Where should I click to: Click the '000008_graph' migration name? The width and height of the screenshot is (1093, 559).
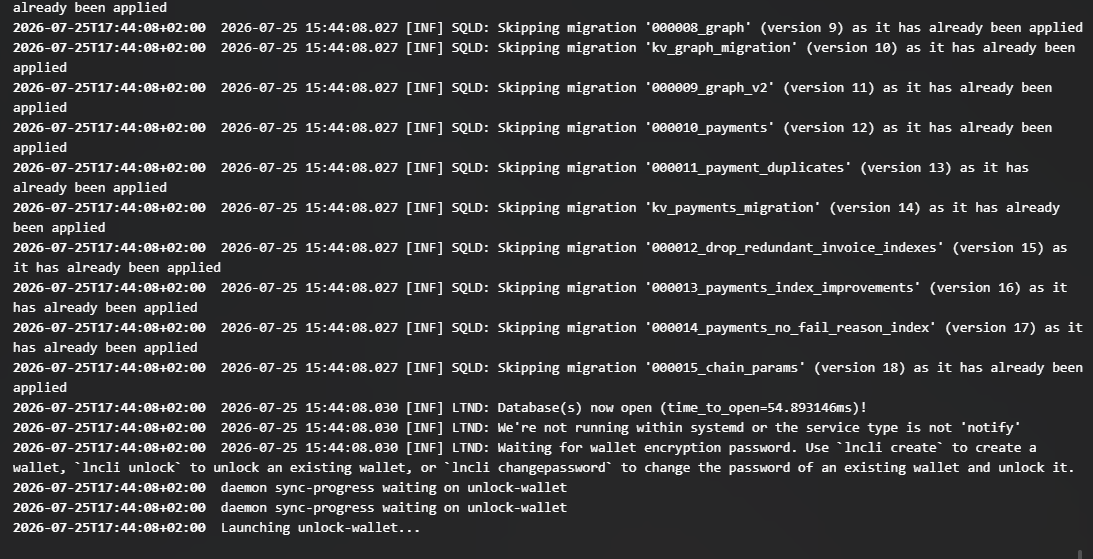click(698, 28)
